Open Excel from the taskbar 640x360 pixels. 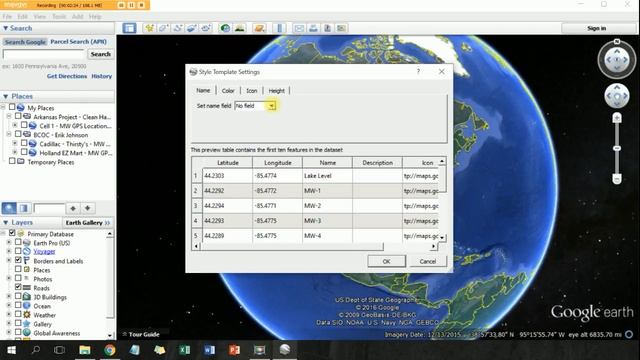pyautogui.click(x=184, y=350)
